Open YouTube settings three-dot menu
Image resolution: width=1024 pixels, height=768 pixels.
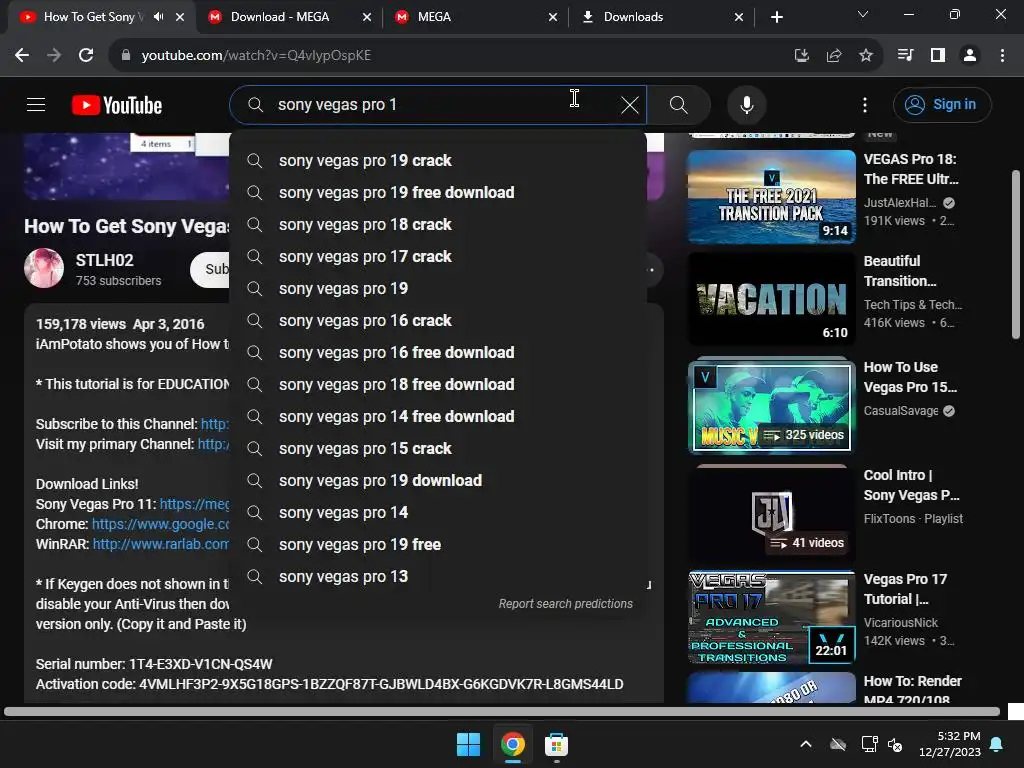click(865, 104)
